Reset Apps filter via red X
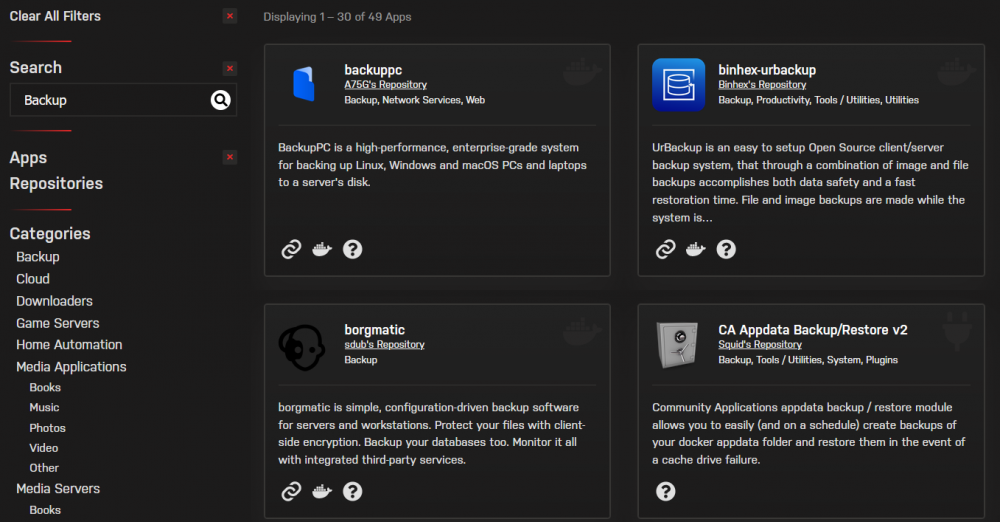1000x522 pixels. coord(230,157)
